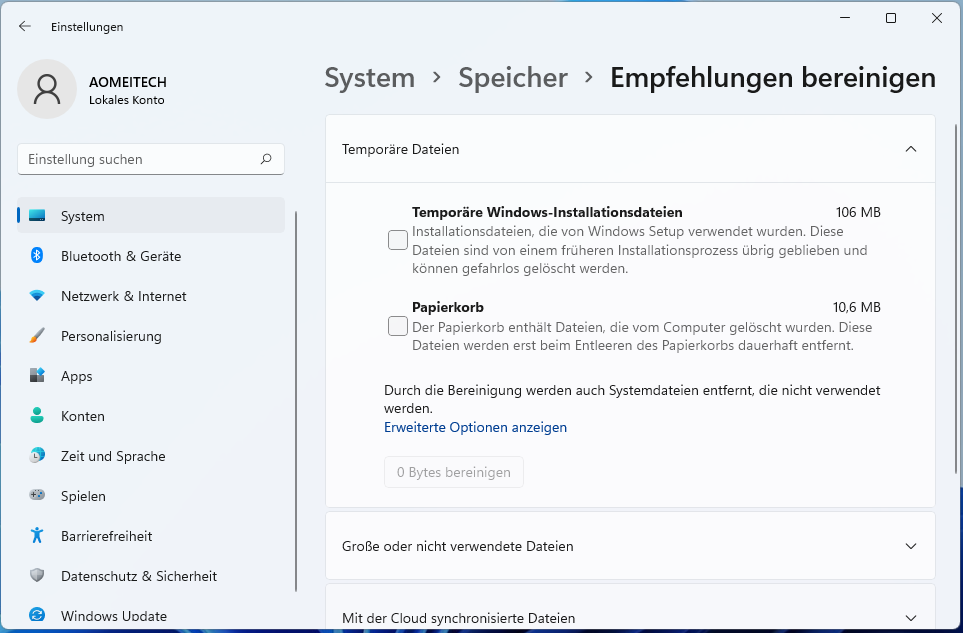Go to Zeit und Sprache settings
This screenshot has height=633, width=963.
click(x=112, y=456)
